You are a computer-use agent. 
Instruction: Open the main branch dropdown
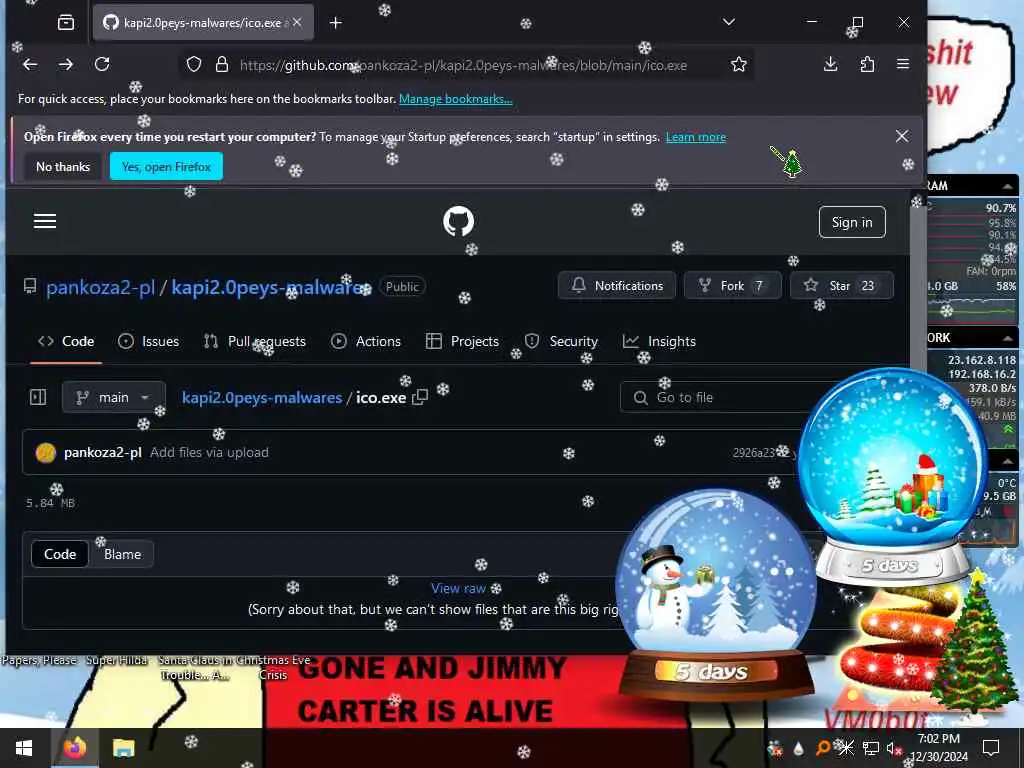[x=114, y=397]
